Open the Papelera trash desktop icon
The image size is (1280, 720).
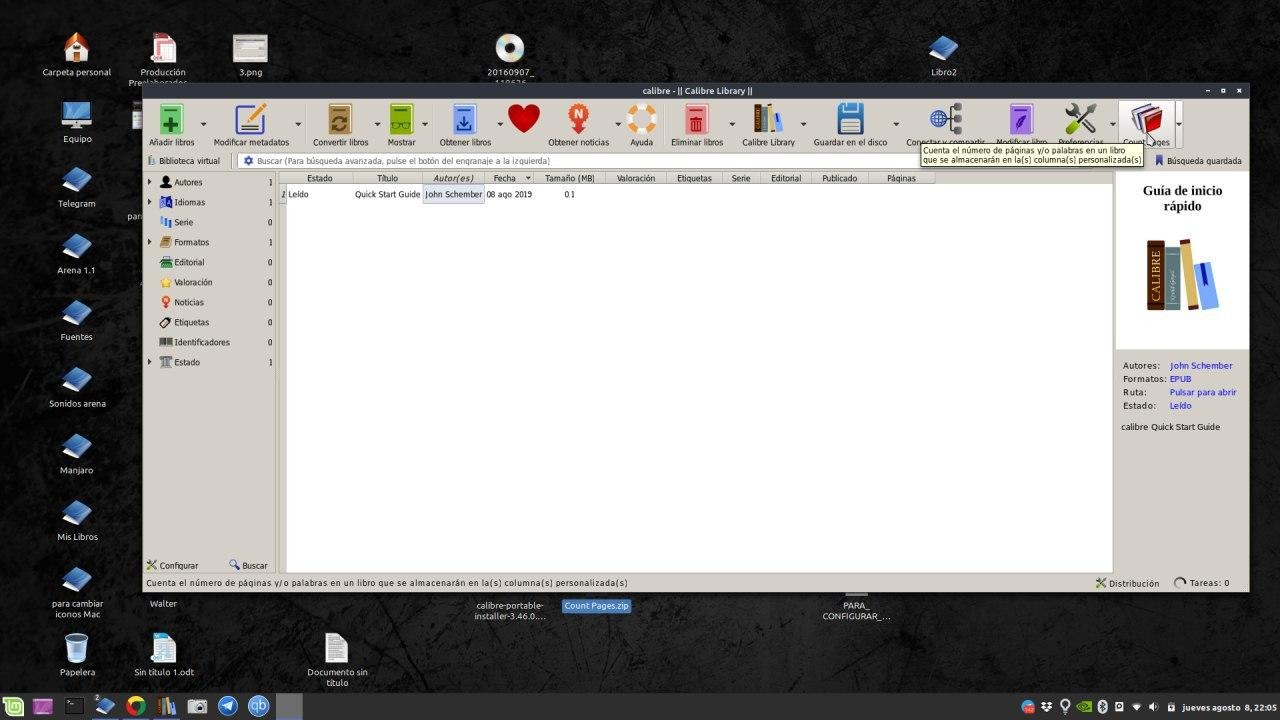(x=77, y=655)
